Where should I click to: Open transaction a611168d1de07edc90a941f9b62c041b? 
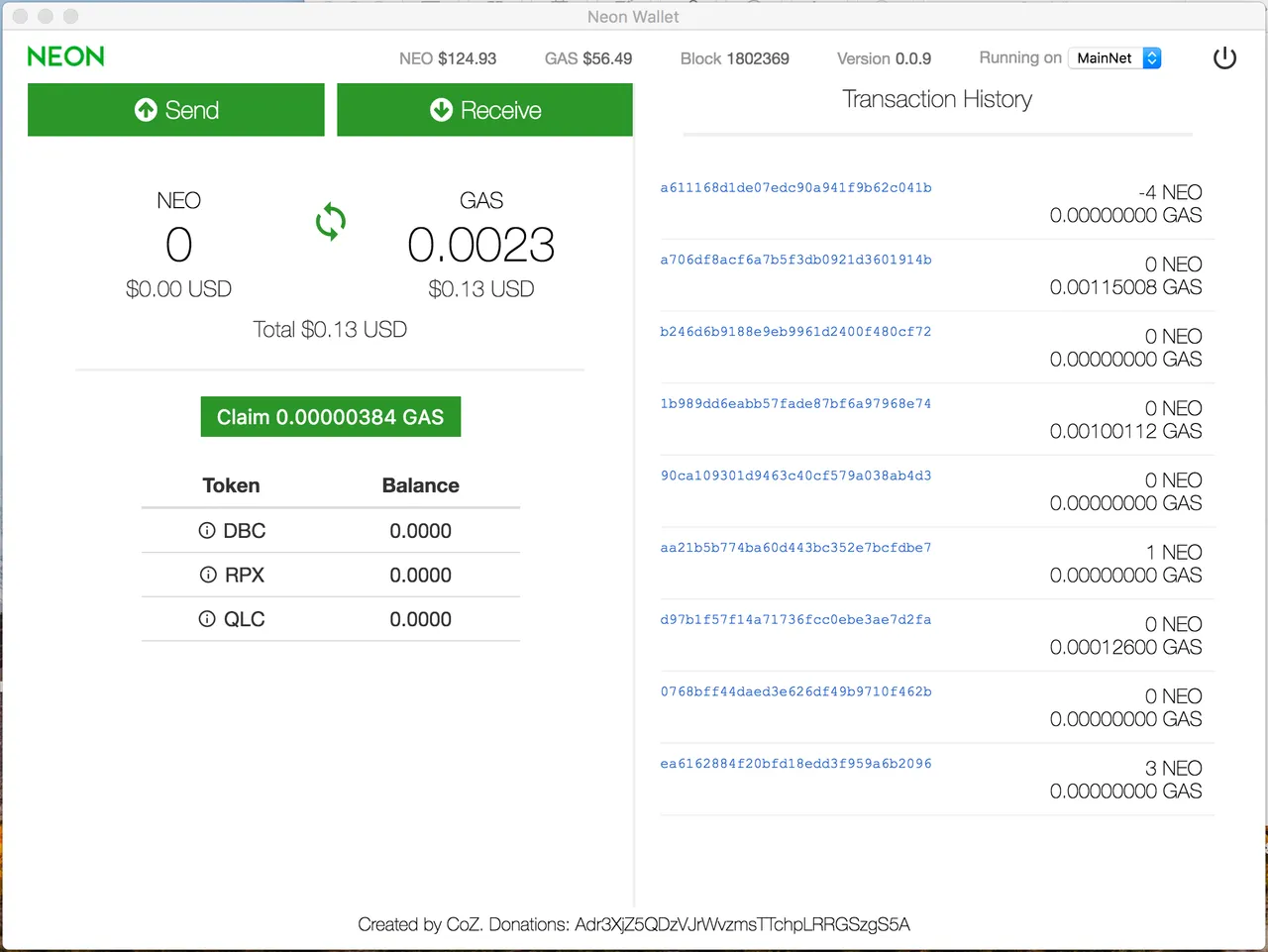795,187
